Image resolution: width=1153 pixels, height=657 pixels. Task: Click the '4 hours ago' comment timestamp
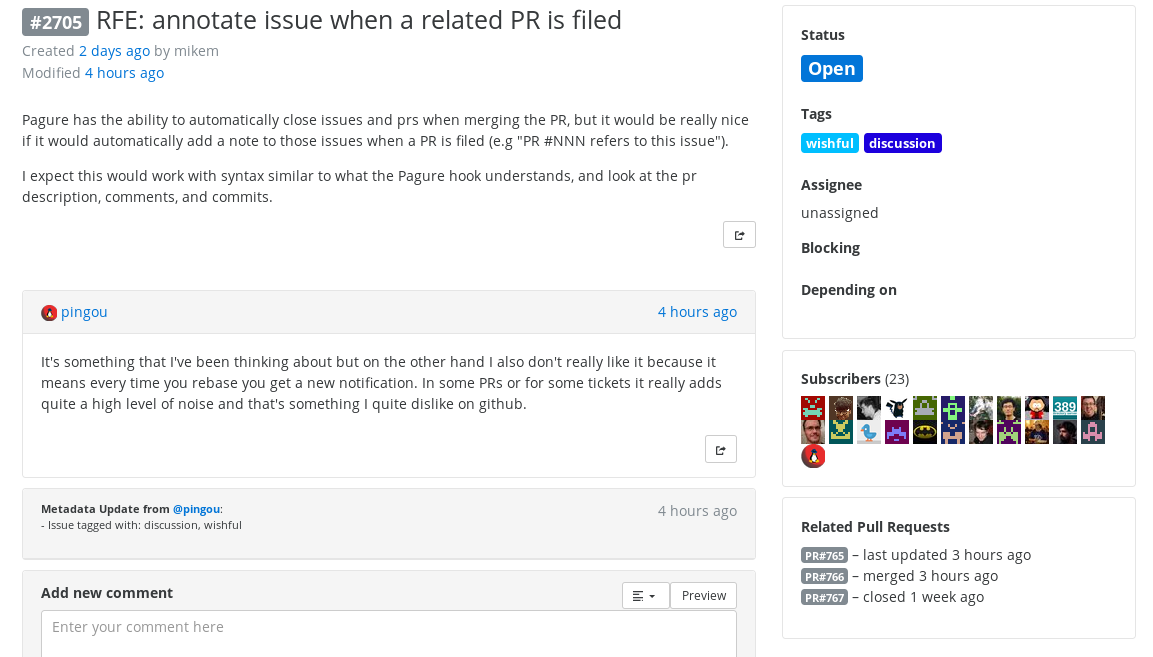[697, 312]
